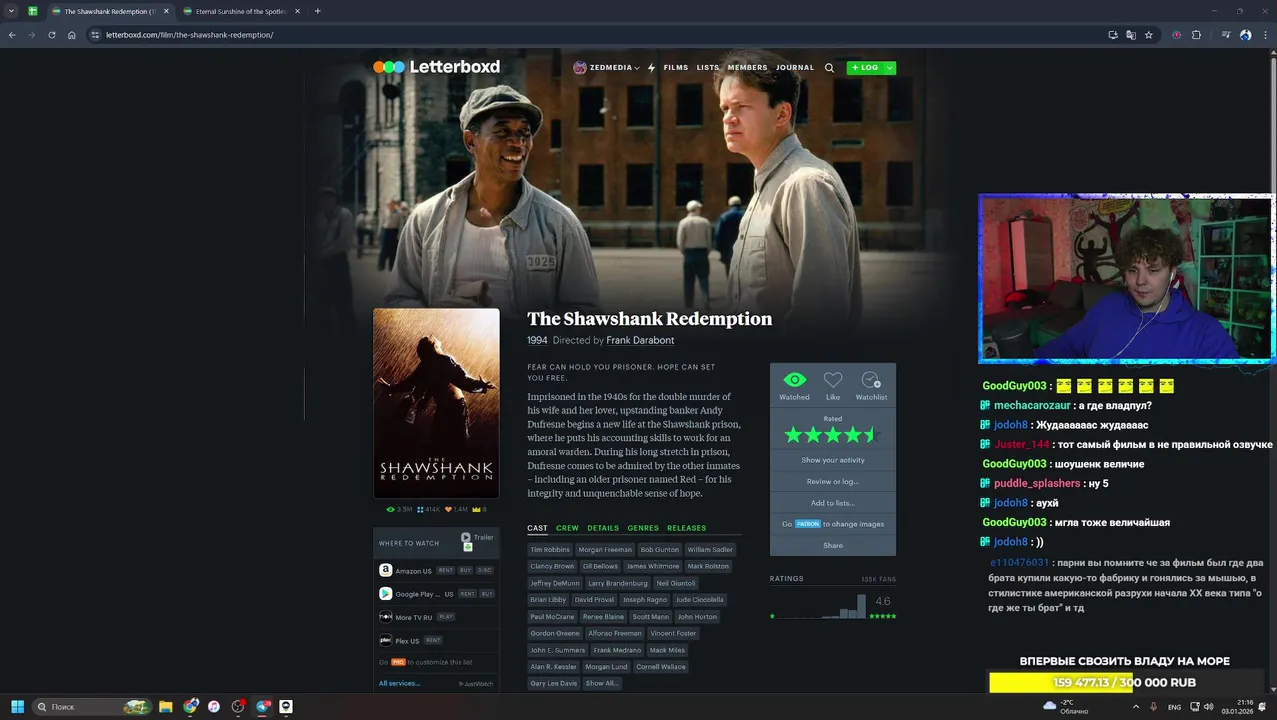Click PLAY for More TV RU
1277x720 pixels.
point(446,617)
